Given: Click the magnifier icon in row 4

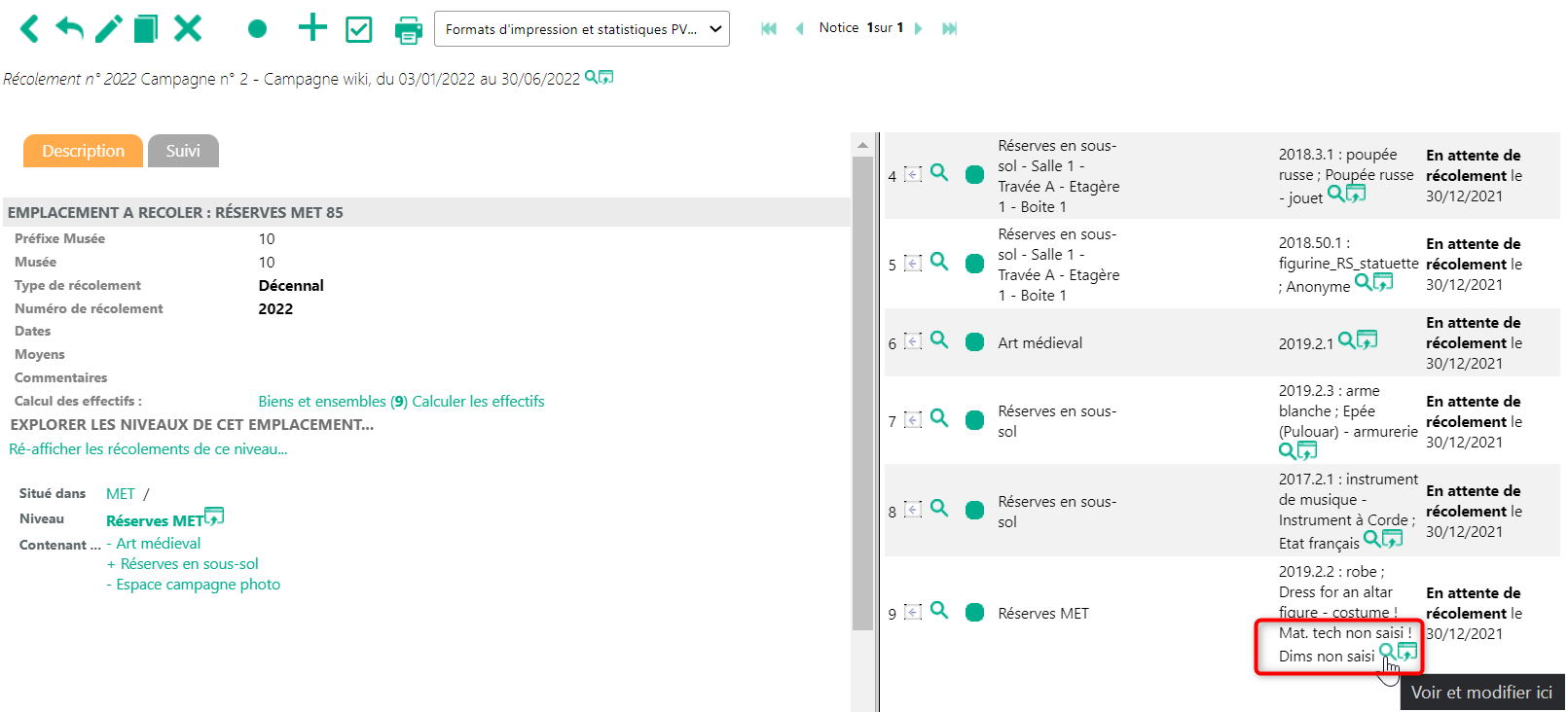Looking at the screenshot, I should coord(939,173).
